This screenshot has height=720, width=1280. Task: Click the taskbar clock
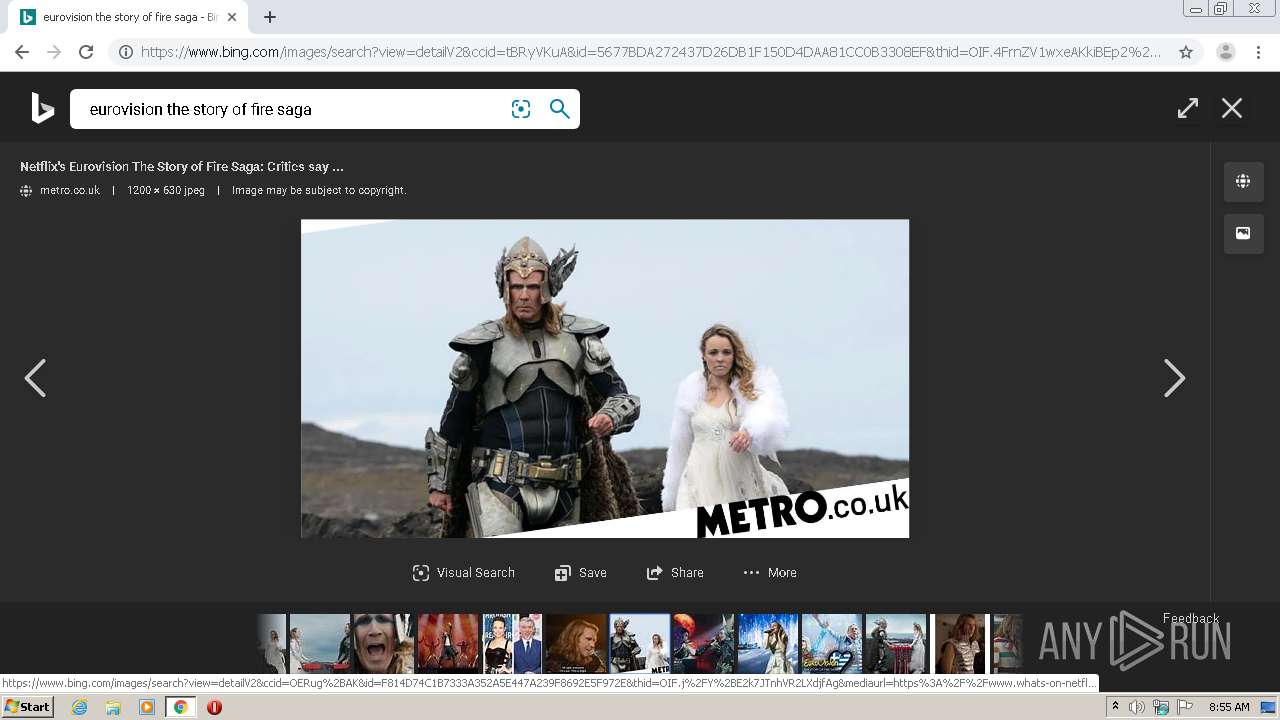pyautogui.click(x=1229, y=707)
